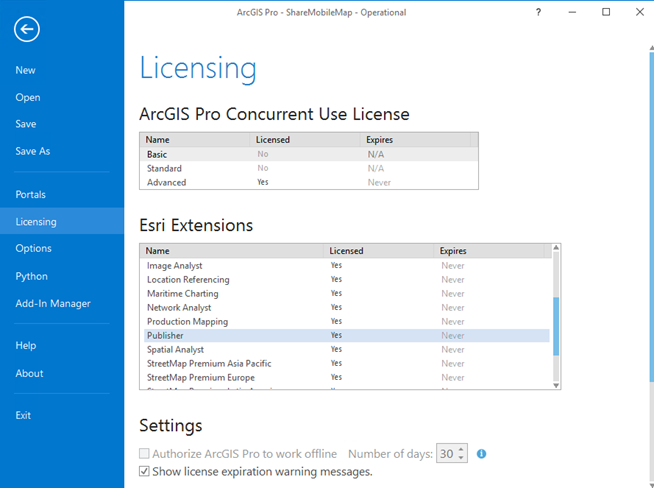
Task: Select Options in the sidebar
Action: (x=33, y=248)
